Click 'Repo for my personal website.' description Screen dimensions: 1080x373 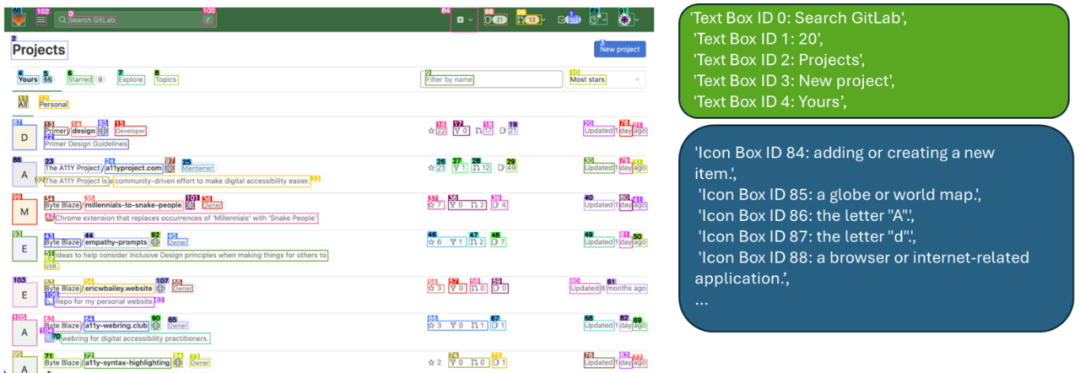[104, 301]
